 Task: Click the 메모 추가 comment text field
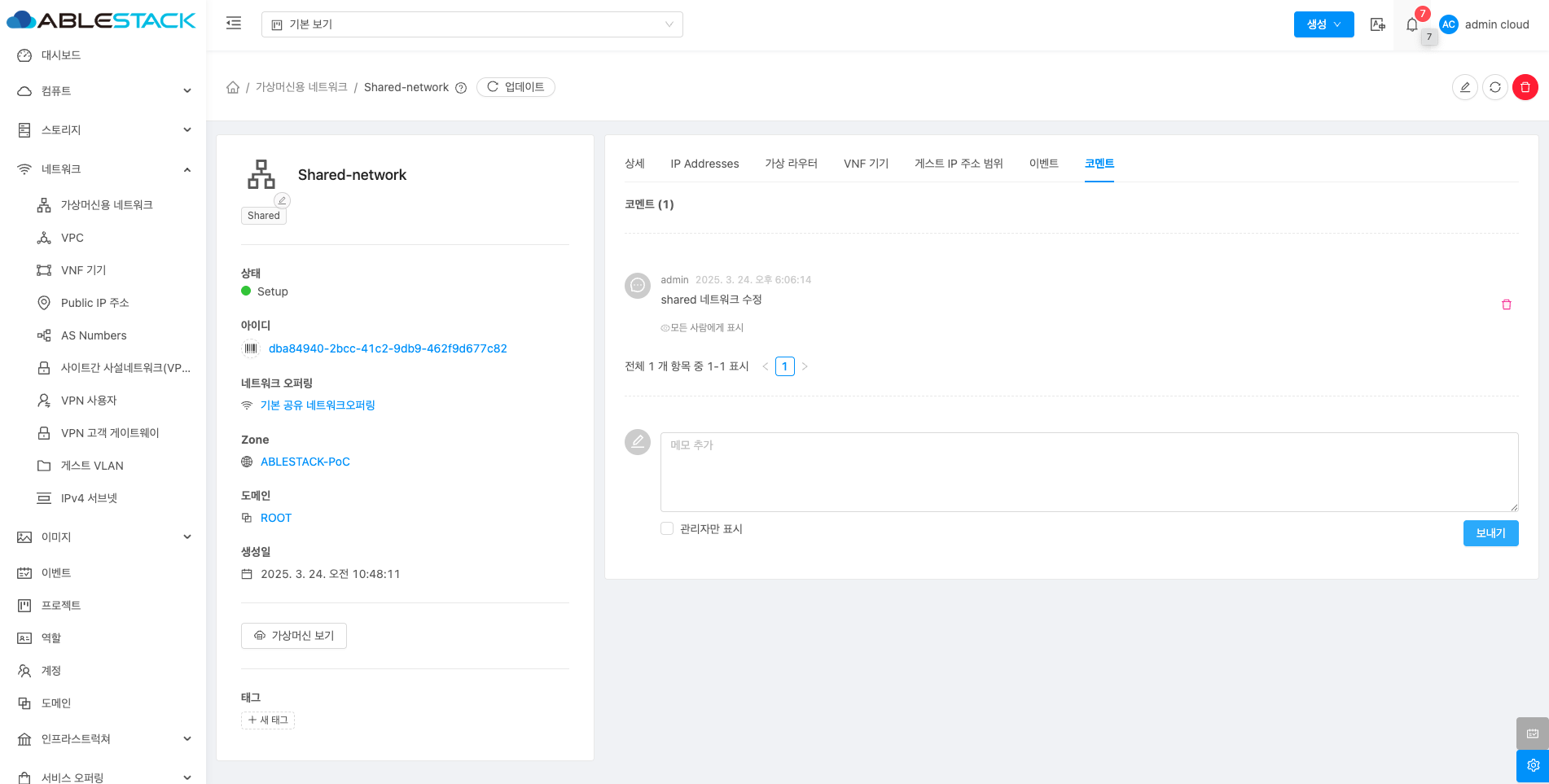[1089, 471]
